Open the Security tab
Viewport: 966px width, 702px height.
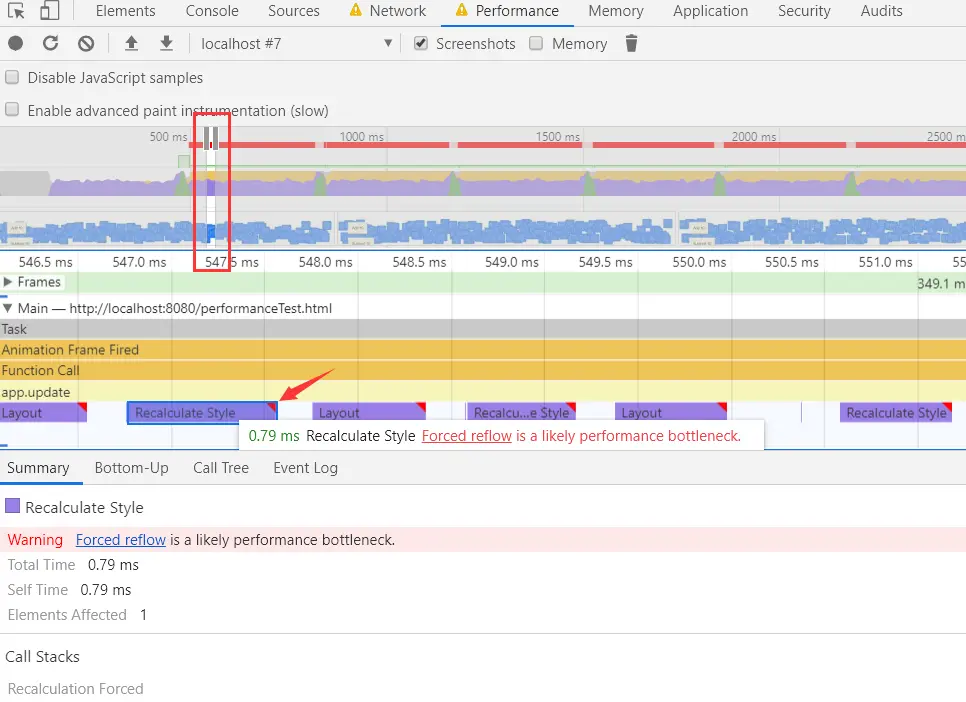pos(804,10)
